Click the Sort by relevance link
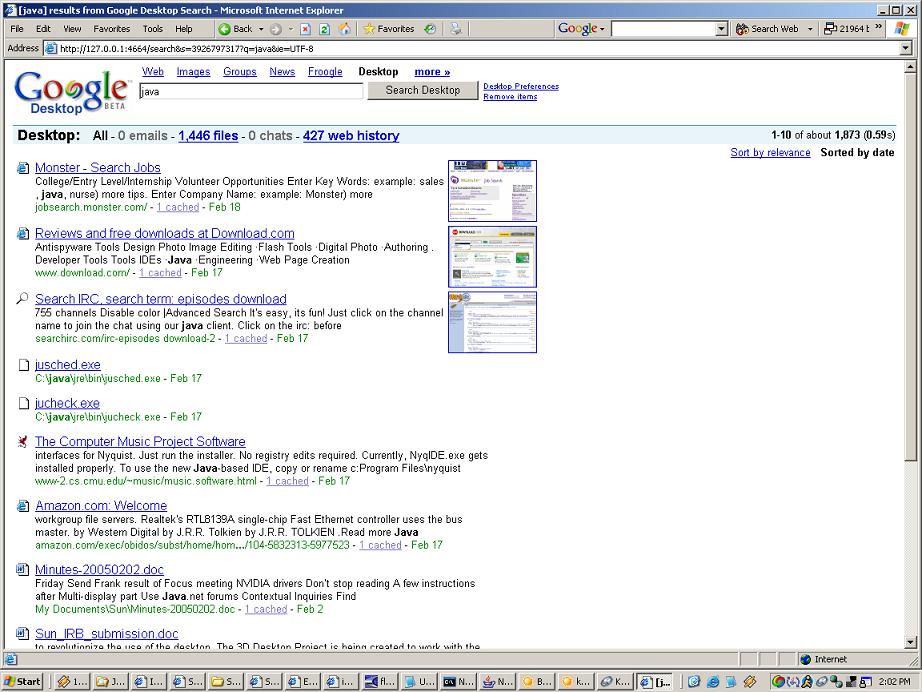The width and height of the screenshot is (922, 692). pyautogui.click(x=770, y=153)
